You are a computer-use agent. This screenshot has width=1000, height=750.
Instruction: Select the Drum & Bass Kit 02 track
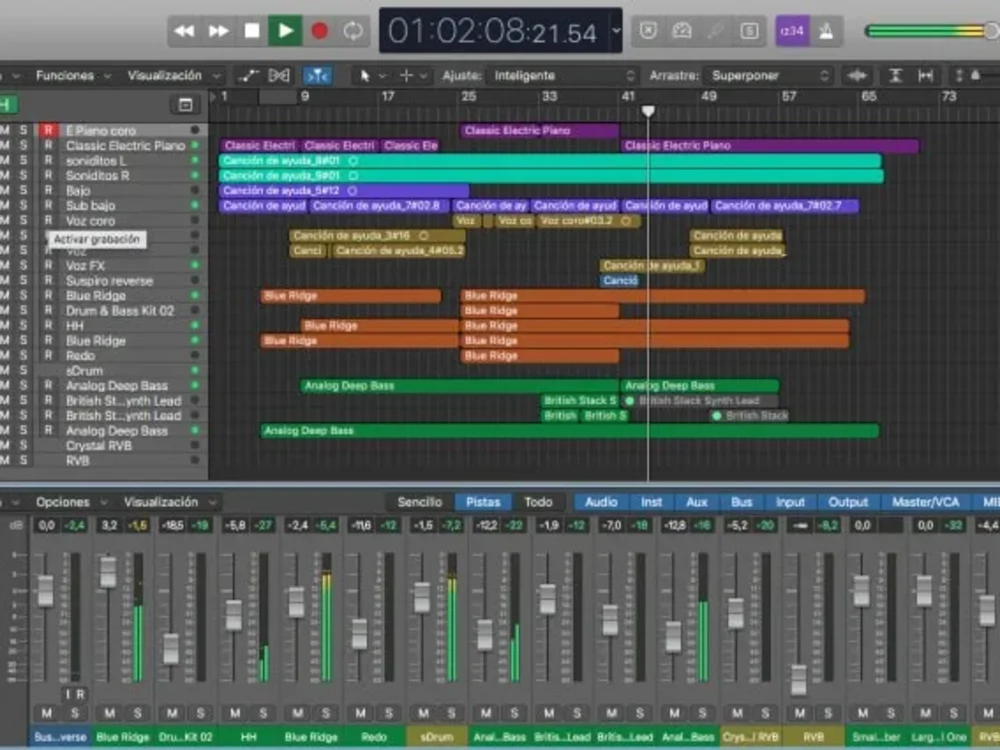pos(120,311)
